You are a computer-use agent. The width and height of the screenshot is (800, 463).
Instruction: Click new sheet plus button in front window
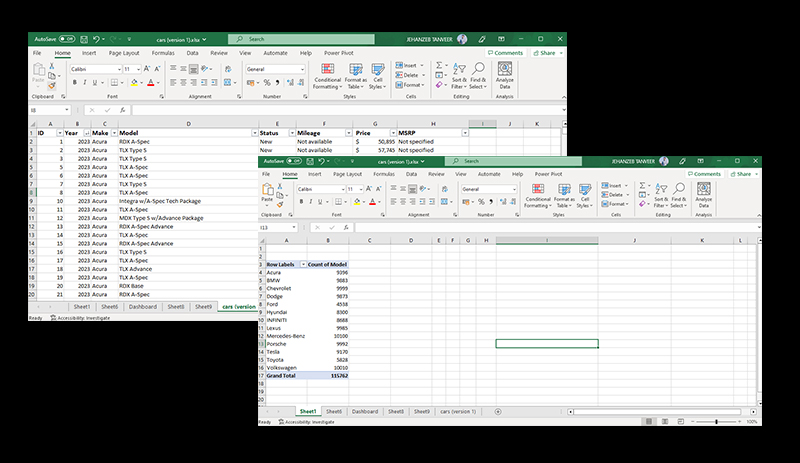point(498,411)
